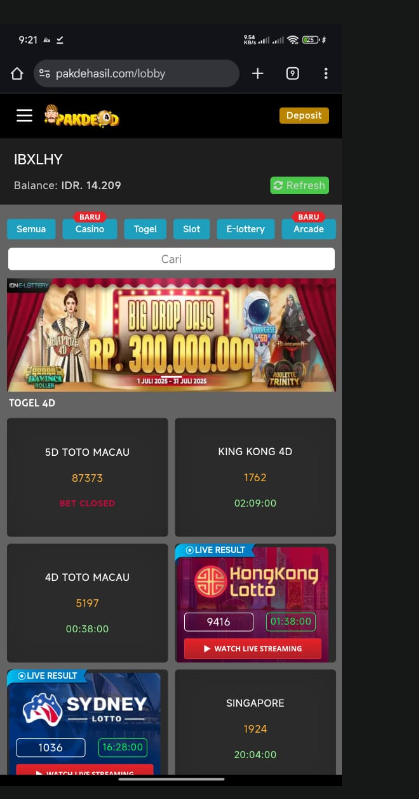419x799 pixels.
Task: Select the Casino category tab
Action: point(90,229)
